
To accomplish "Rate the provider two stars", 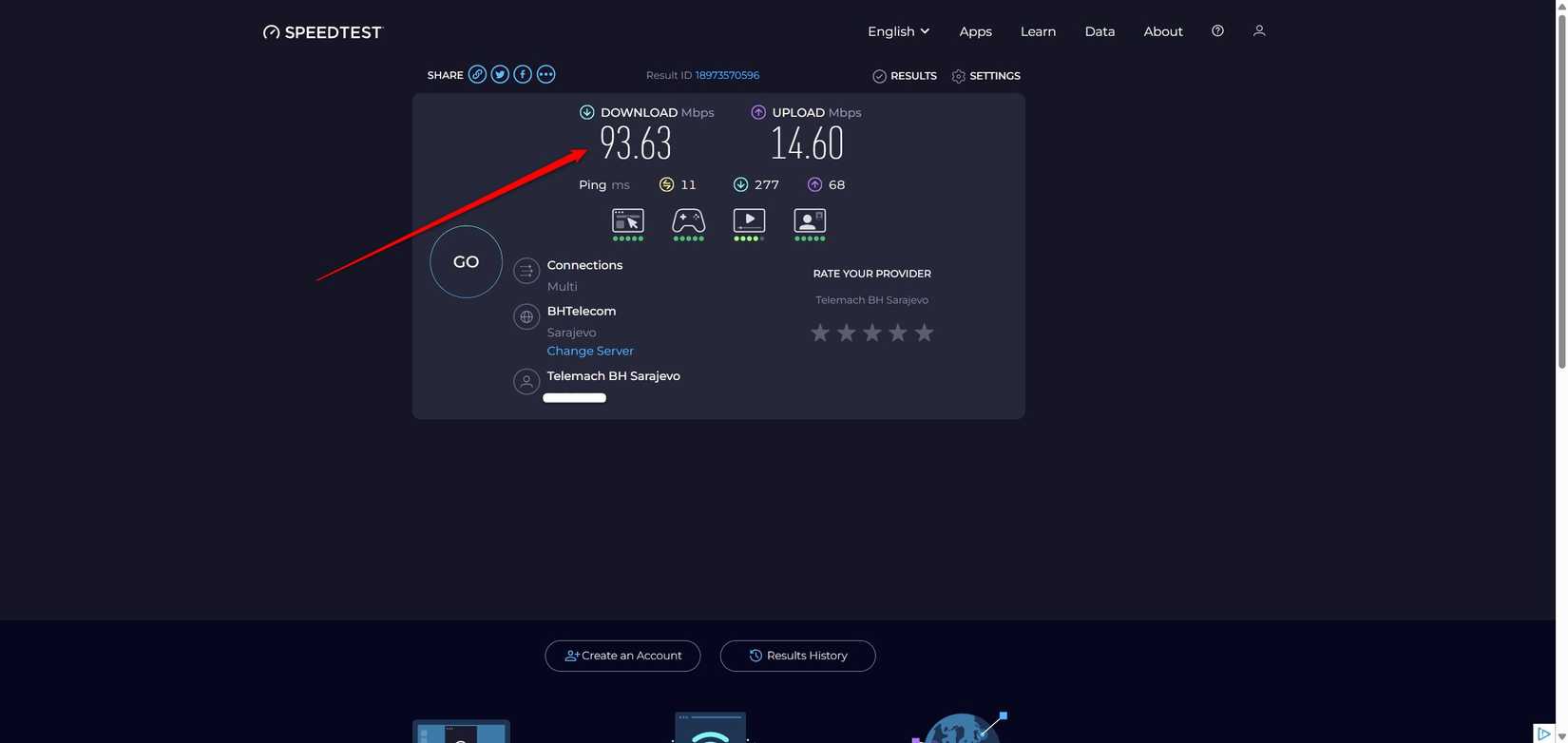I will click(x=846, y=333).
